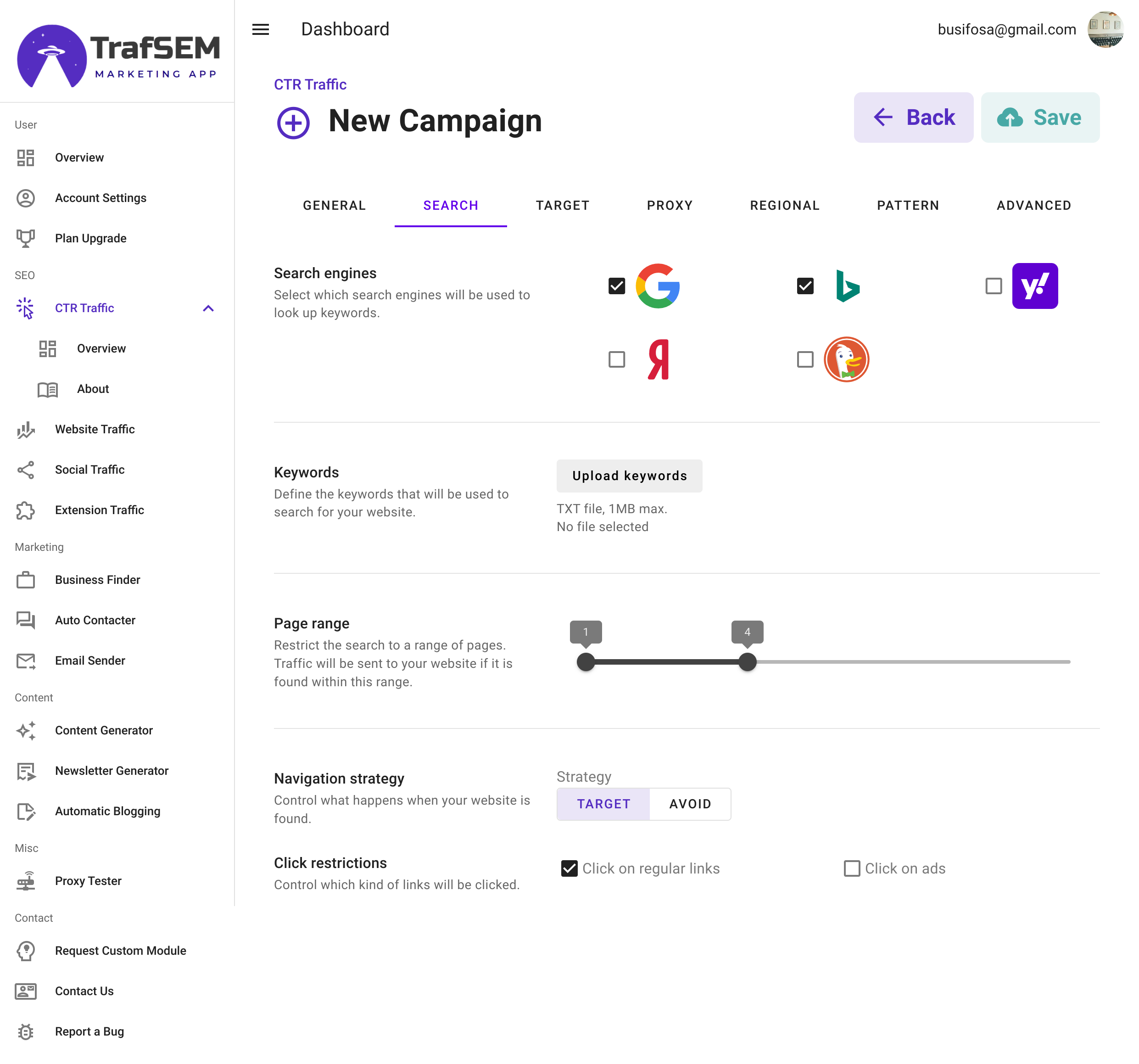Enable the Yahoo search engine checkbox

click(994, 286)
